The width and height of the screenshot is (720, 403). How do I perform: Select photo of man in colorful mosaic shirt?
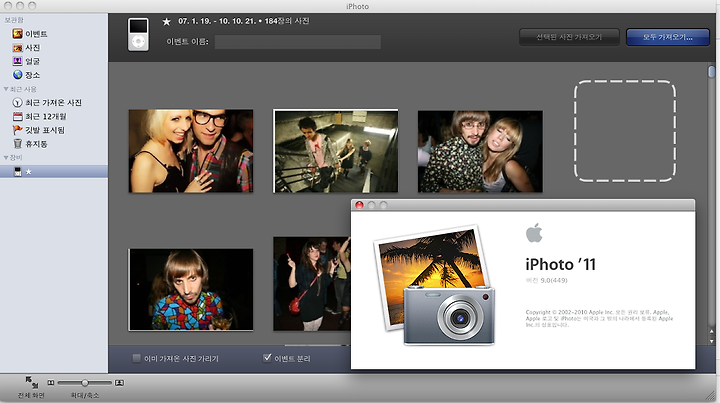[191, 290]
